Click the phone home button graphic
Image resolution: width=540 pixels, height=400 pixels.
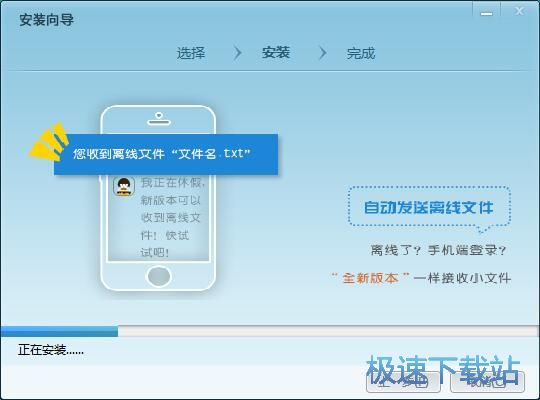[158, 276]
